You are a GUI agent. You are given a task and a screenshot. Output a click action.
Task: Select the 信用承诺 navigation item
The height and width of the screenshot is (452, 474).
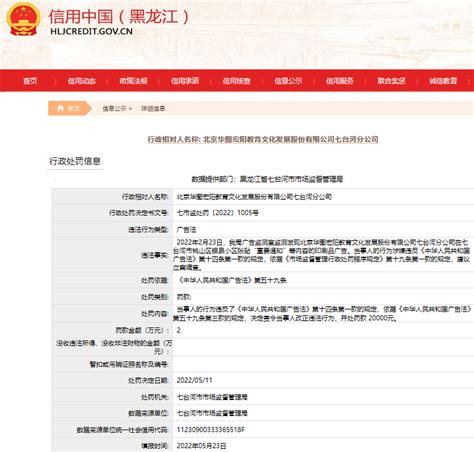coord(185,81)
